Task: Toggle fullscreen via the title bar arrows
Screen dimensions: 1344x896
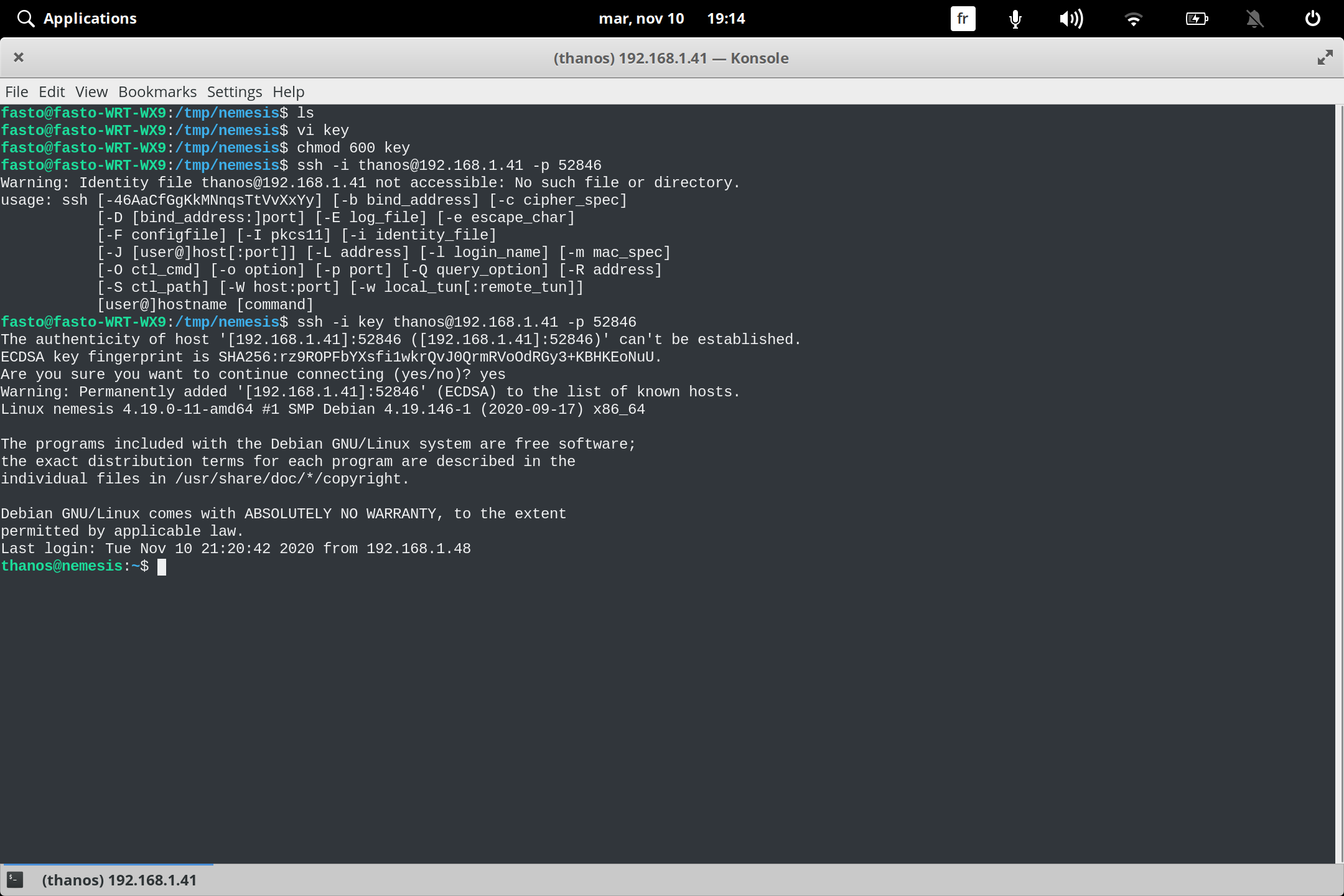Action: tap(1325, 57)
